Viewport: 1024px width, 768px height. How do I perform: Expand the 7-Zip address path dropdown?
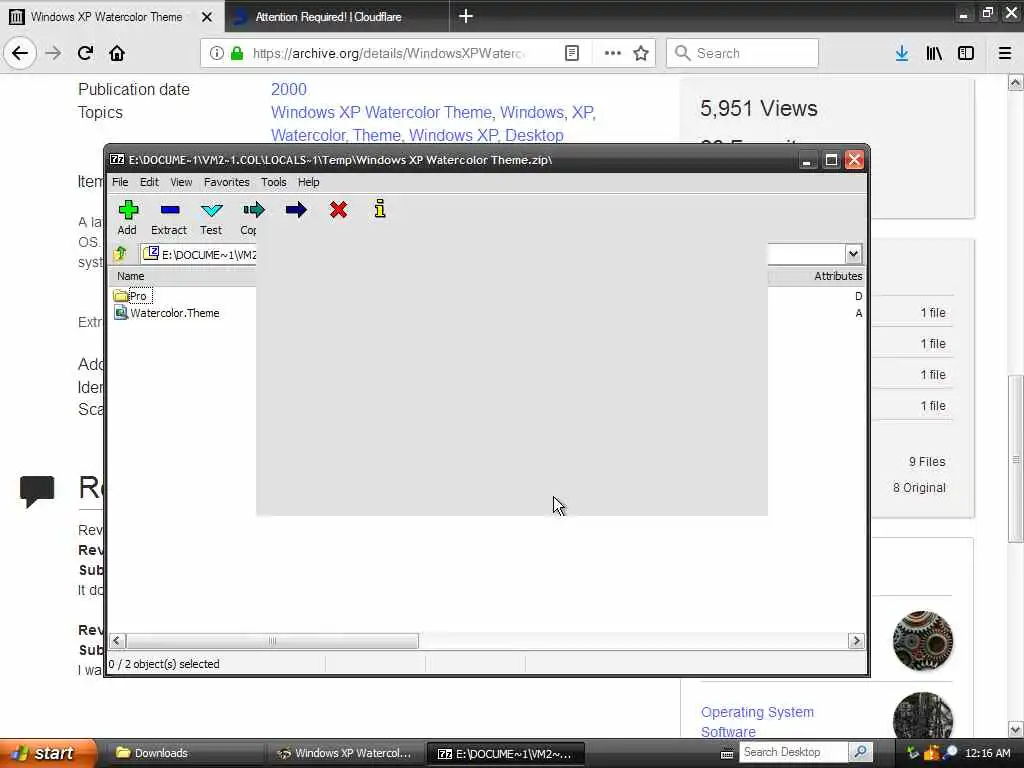[853, 254]
